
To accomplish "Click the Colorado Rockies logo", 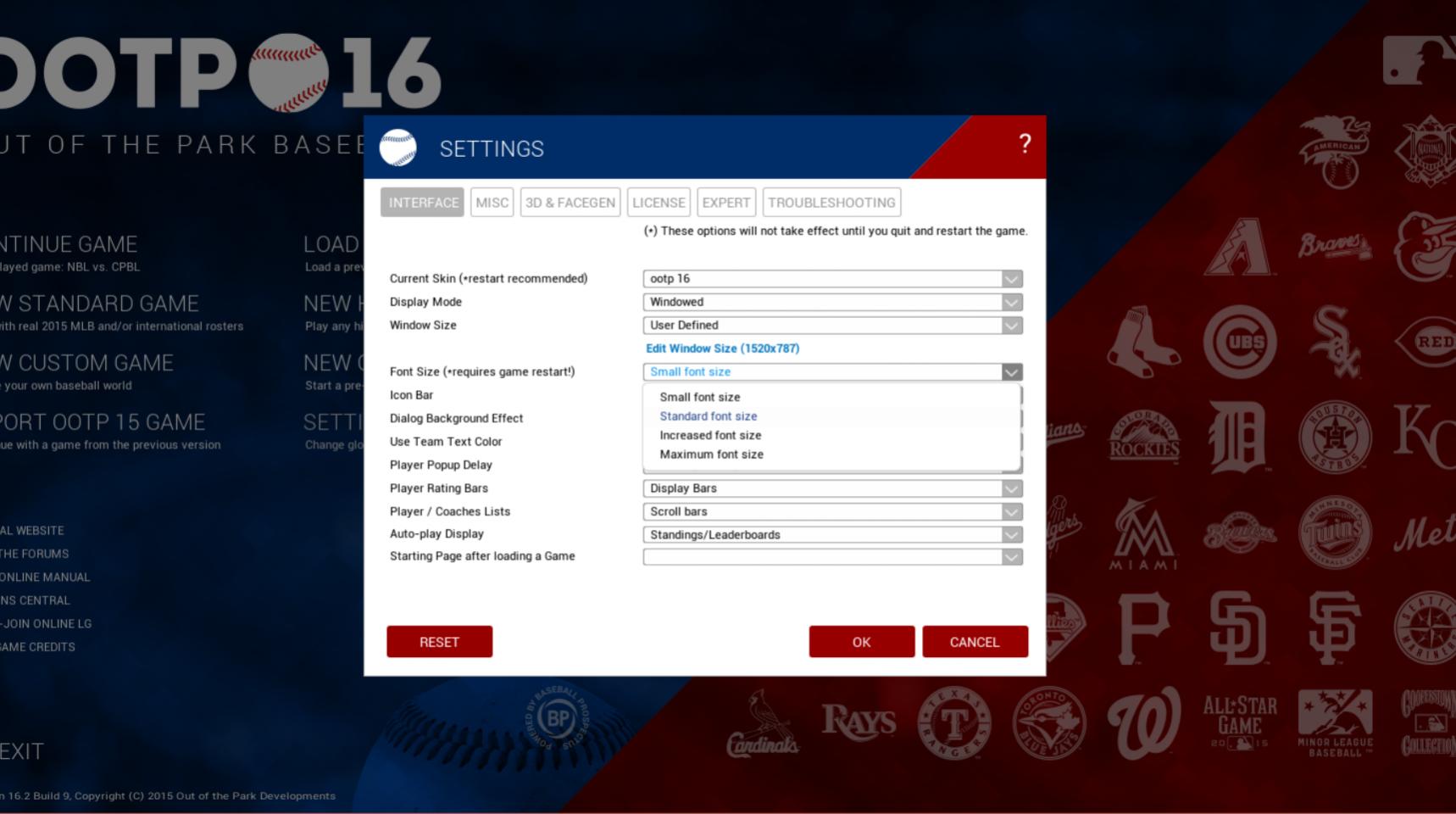I will click(1144, 437).
